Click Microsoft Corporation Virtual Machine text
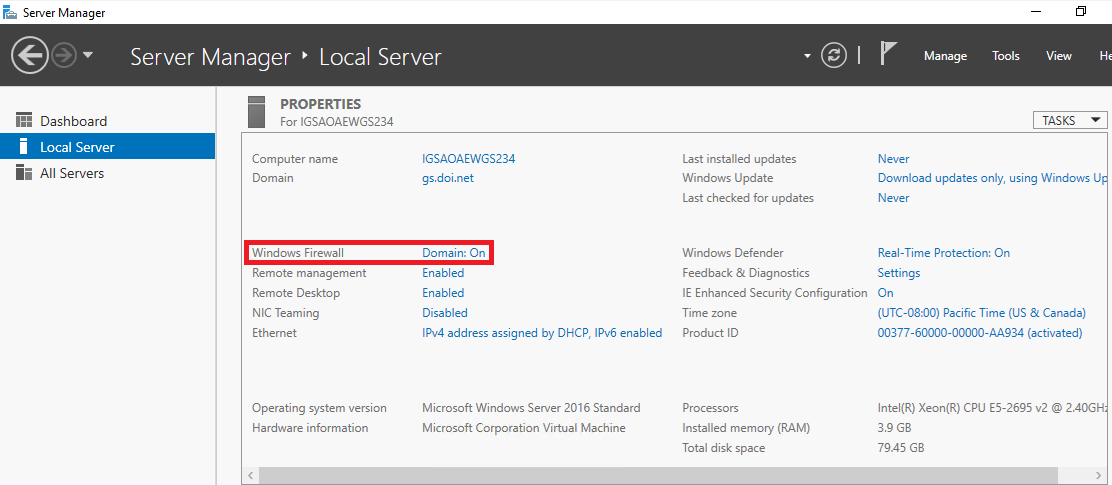Screen dimensions: 1112x485 524,428
